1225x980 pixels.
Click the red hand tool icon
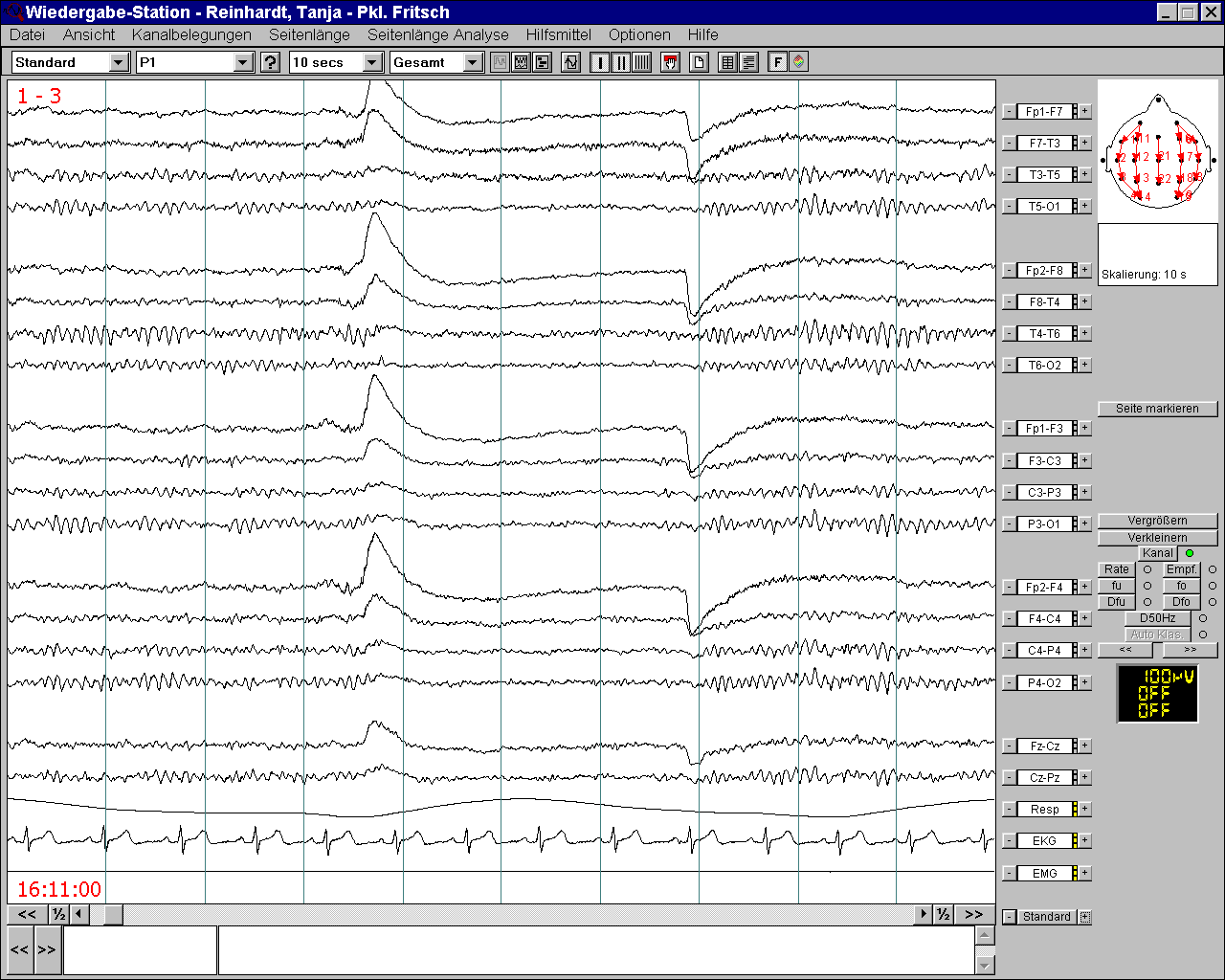[670, 62]
